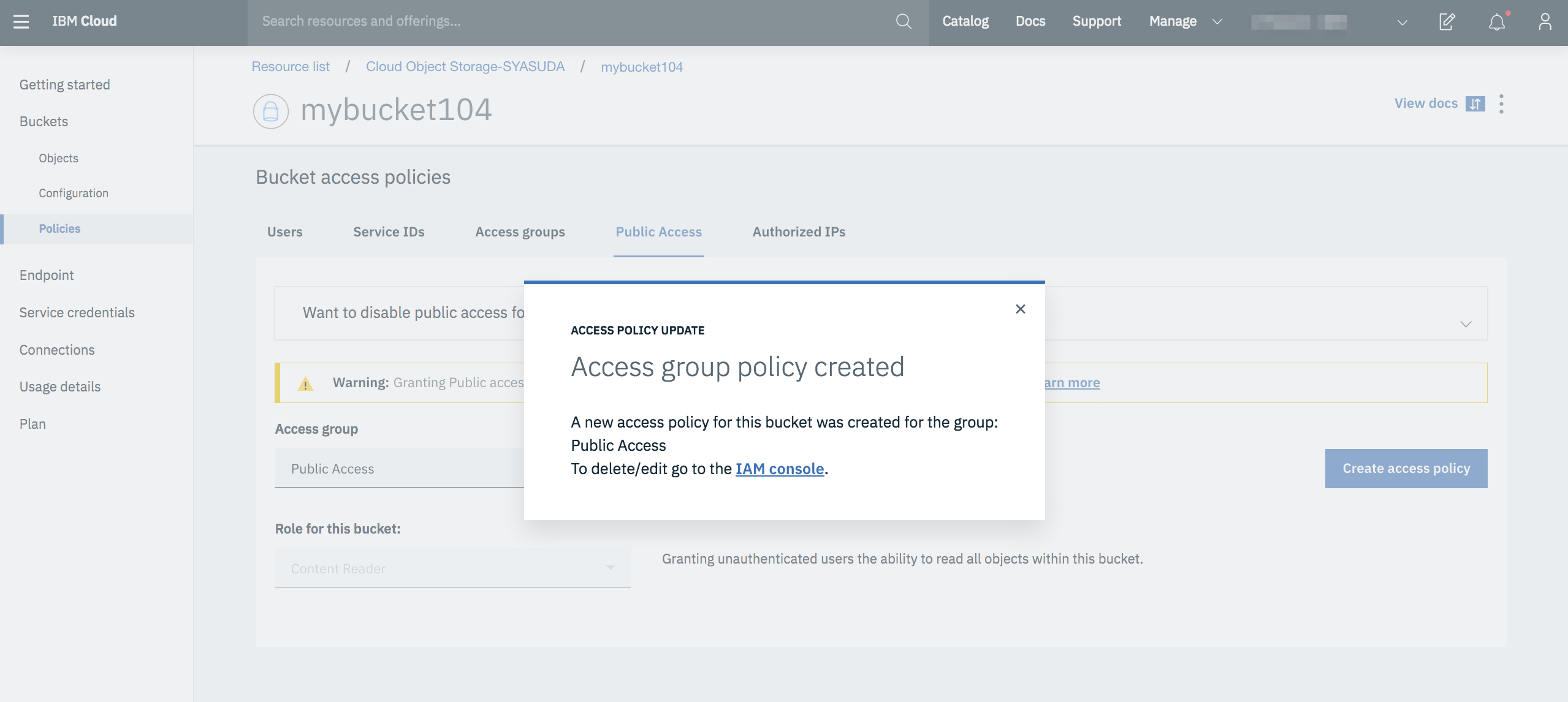Screen dimensions: 1568x702
Task: Open the IAM console link
Action: pos(779,469)
